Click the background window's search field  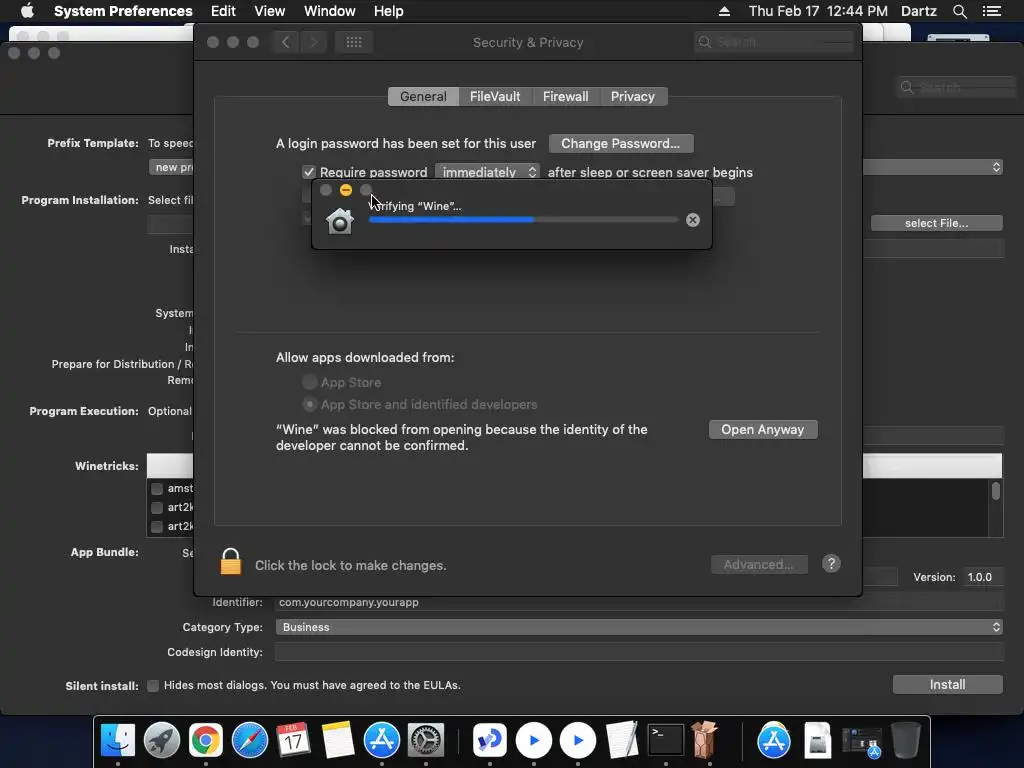956,87
